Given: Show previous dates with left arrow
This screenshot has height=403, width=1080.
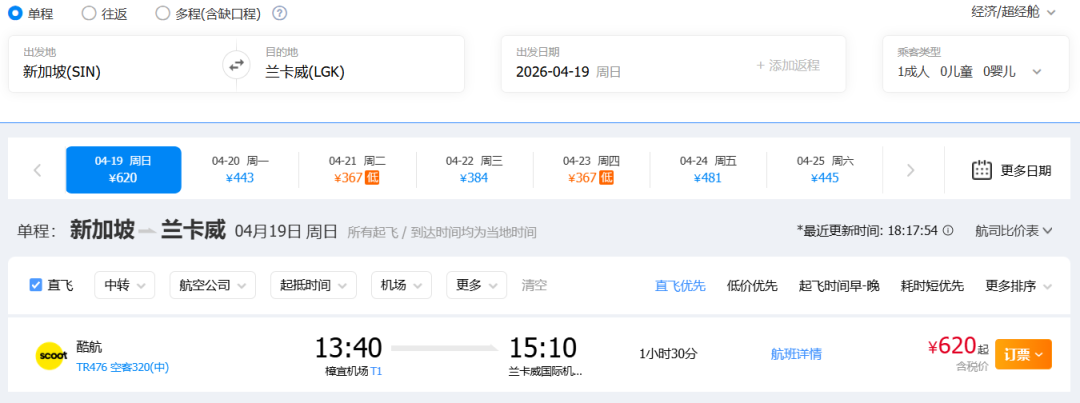Looking at the screenshot, I should [38, 170].
